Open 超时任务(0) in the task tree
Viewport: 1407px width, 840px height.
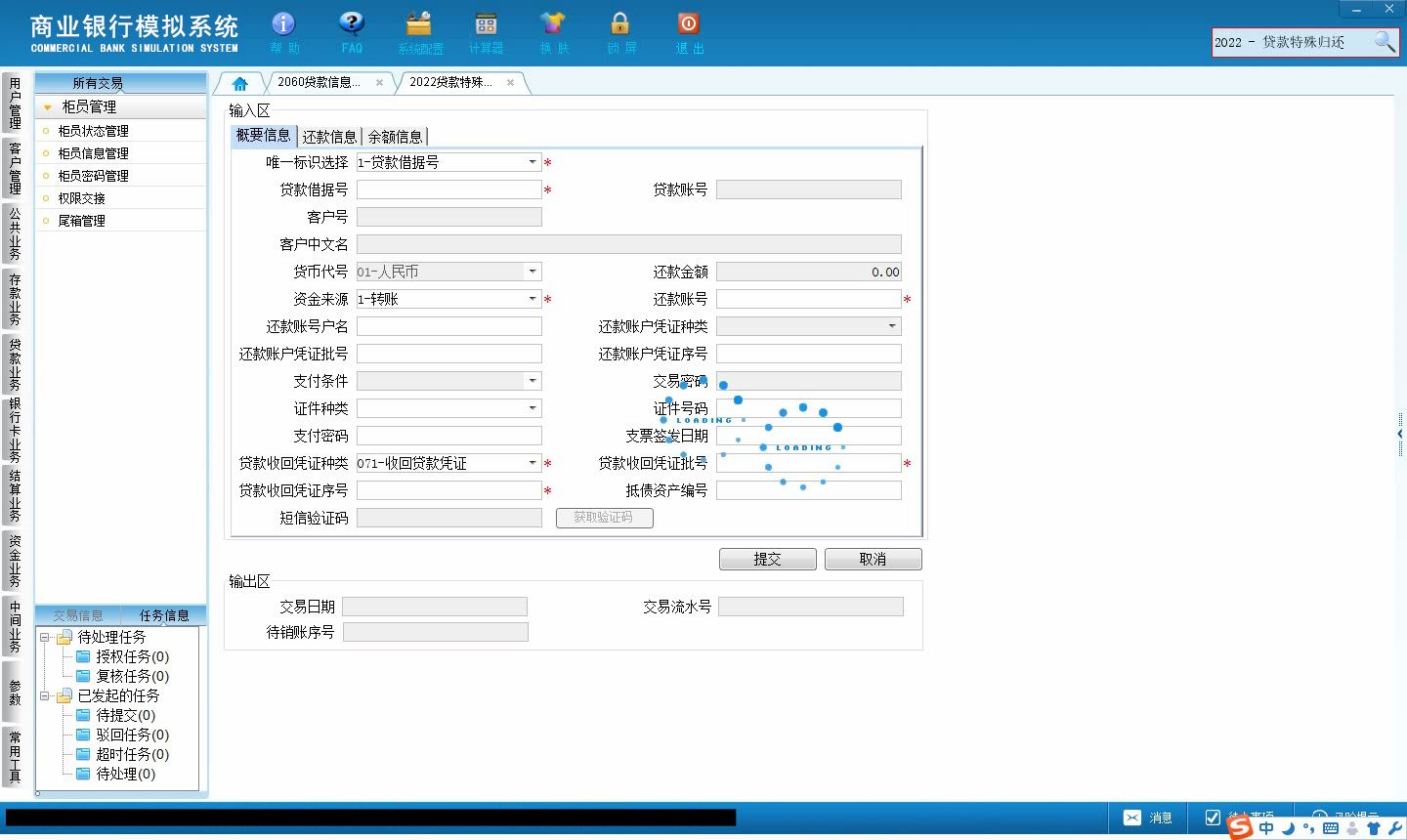(x=132, y=754)
